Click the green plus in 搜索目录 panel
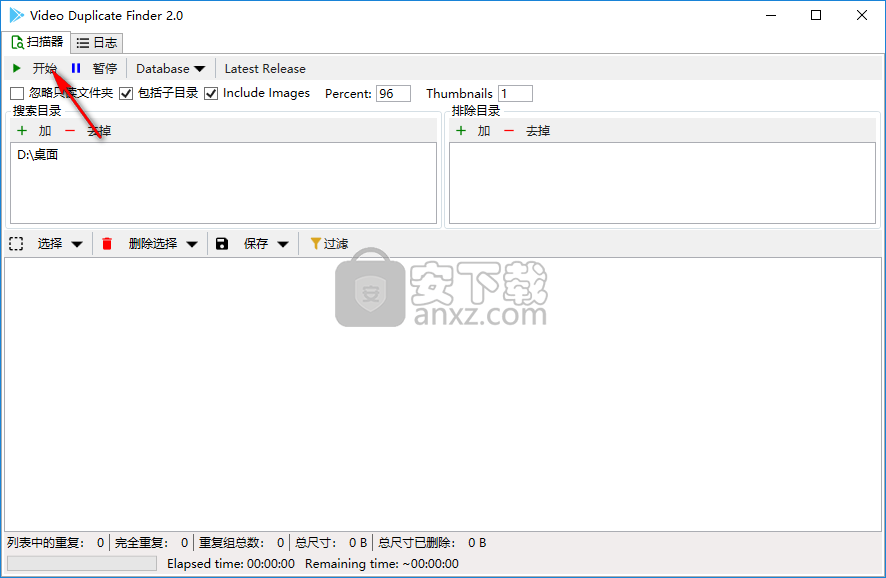 (22, 131)
